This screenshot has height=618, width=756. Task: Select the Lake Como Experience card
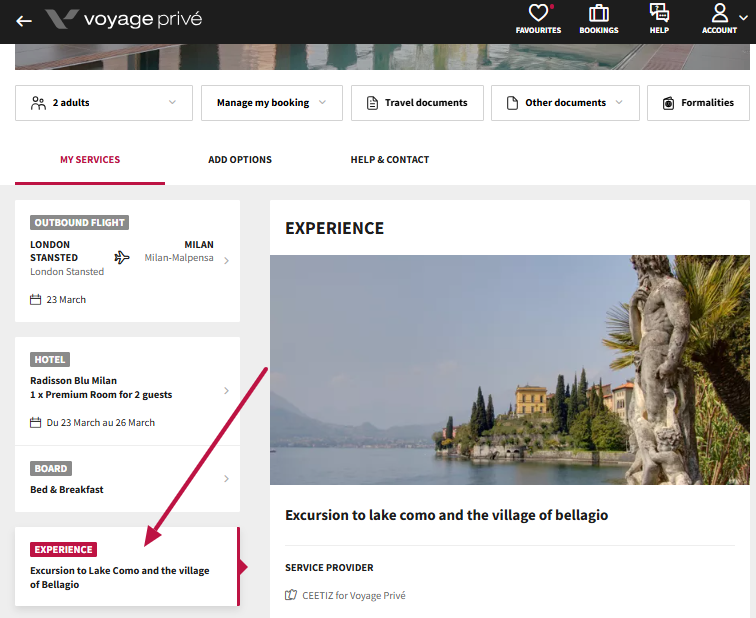pyautogui.click(x=127, y=566)
